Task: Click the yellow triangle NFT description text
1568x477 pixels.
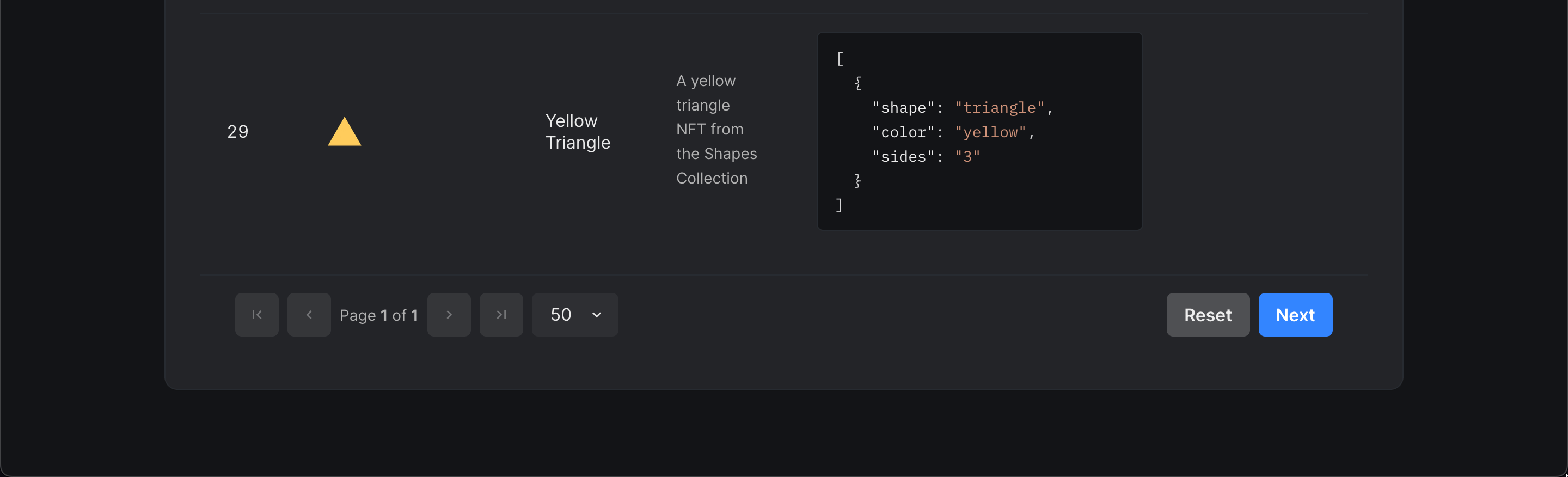Action: click(716, 130)
